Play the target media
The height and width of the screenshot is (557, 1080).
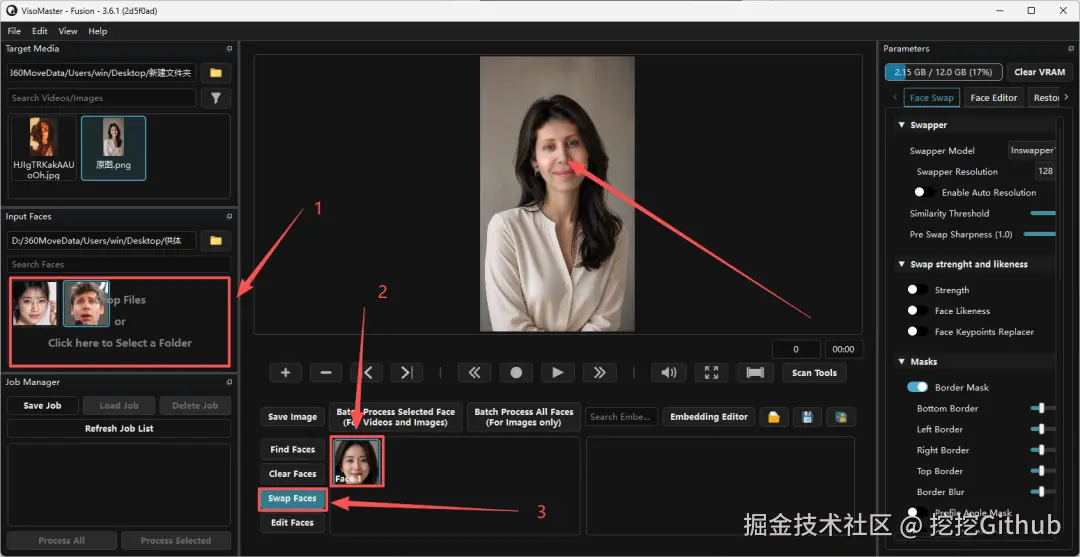(x=558, y=372)
